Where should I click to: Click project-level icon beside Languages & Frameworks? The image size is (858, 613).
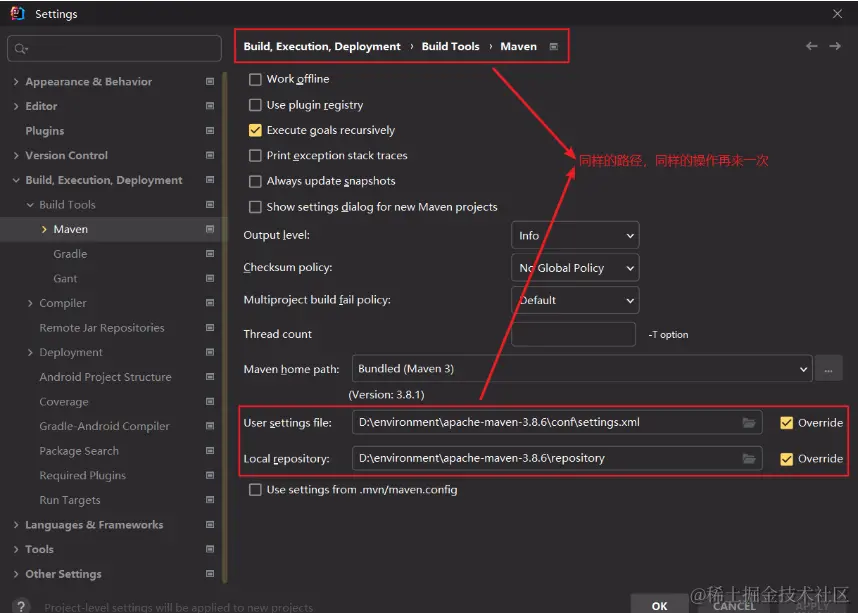210,525
